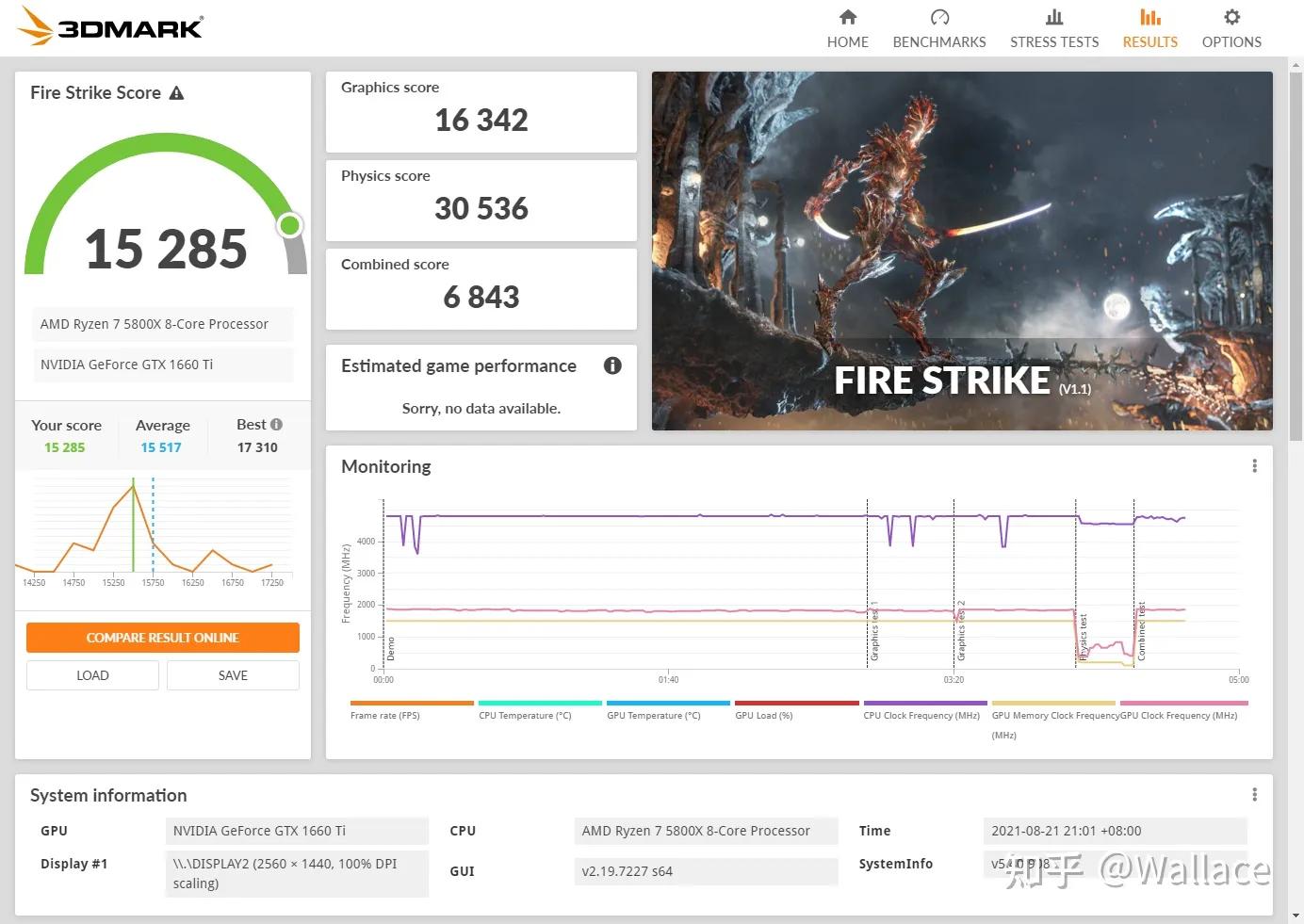The height and width of the screenshot is (924, 1304).
Task: Switch to the RESULTS tab
Action: pos(1149,41)
